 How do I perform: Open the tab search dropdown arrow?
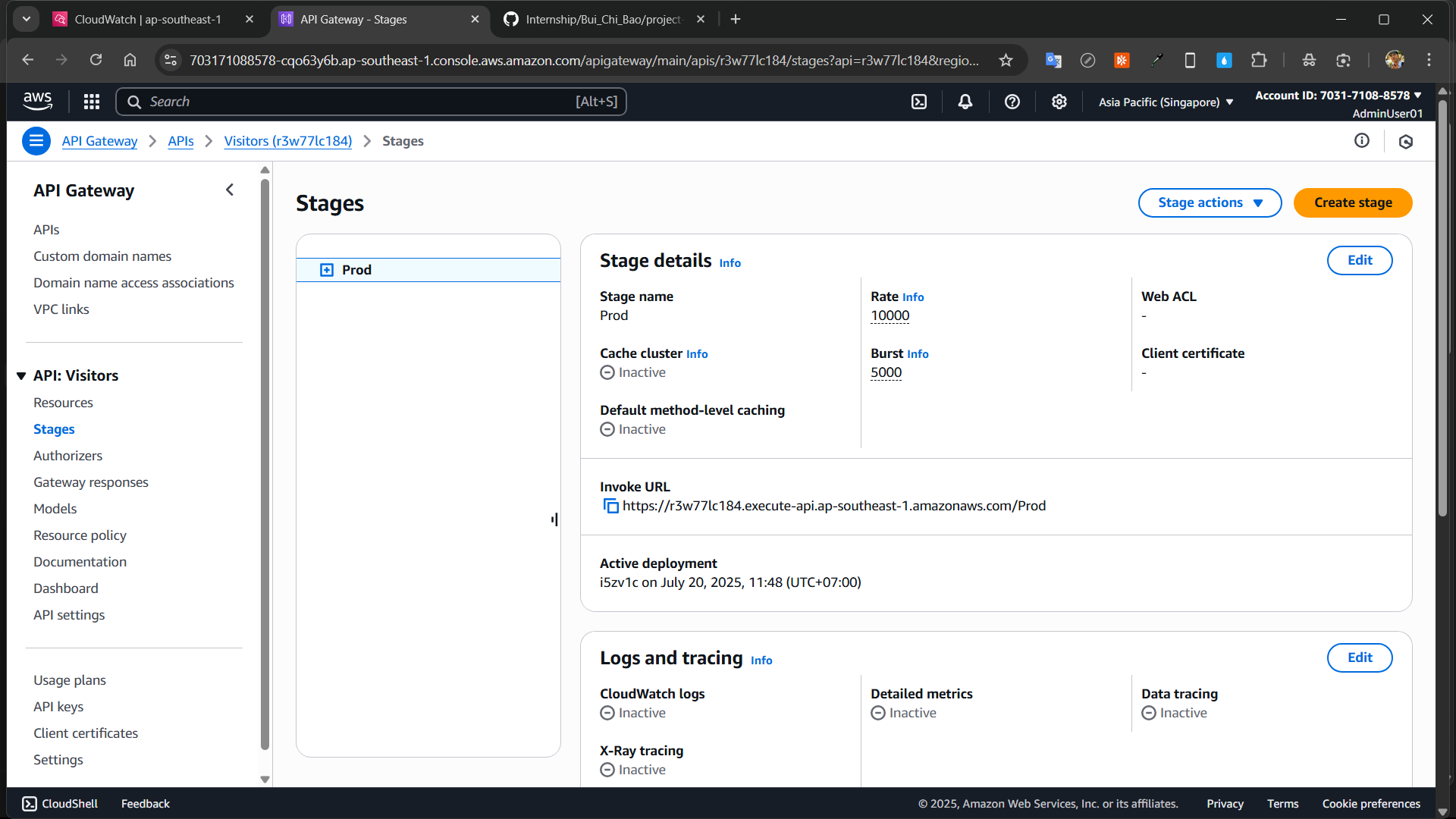click(x=27, y=19)
